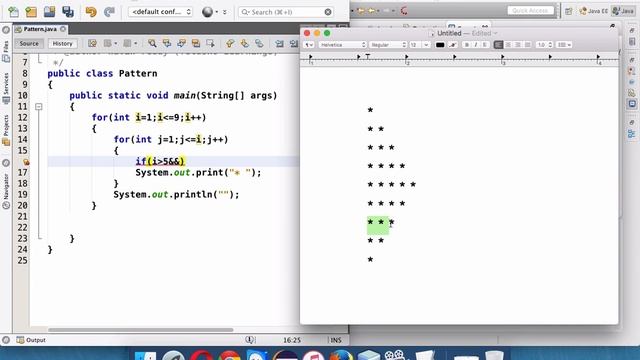Screen dimensions: 640x360
Task: Open the browser selector dropdown arrow
Action: coord(216,12)
